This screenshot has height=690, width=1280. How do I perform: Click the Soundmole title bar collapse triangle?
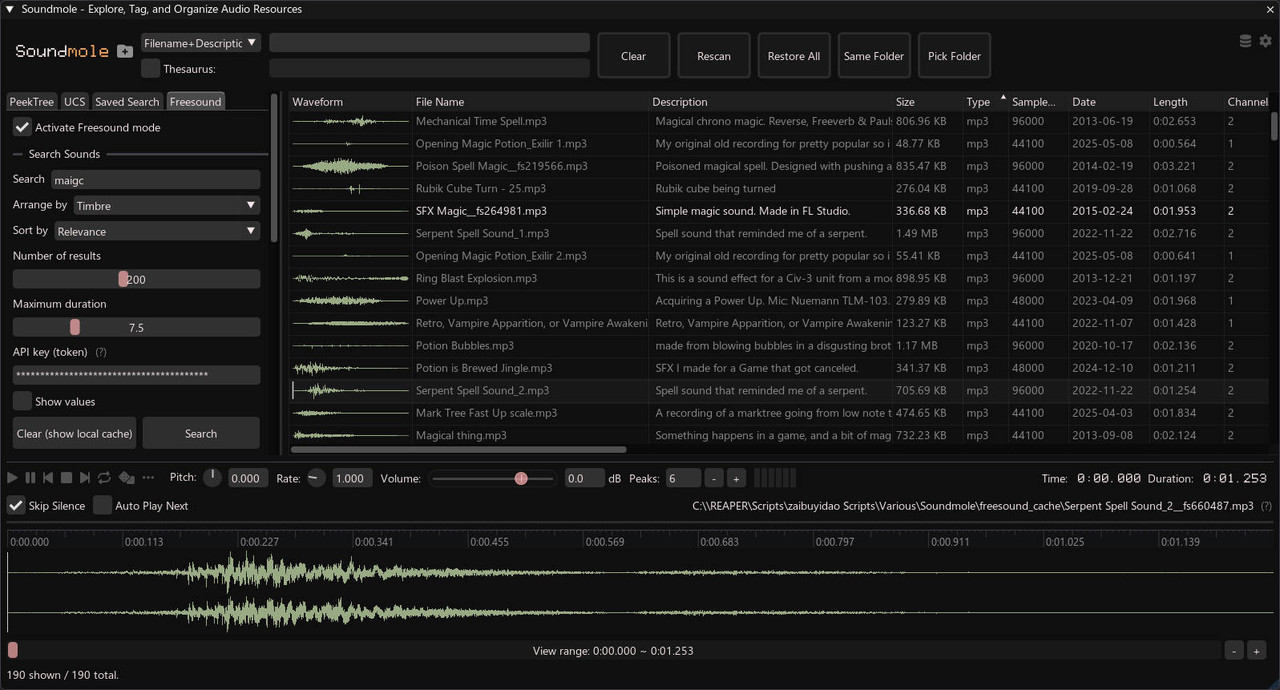9,9
